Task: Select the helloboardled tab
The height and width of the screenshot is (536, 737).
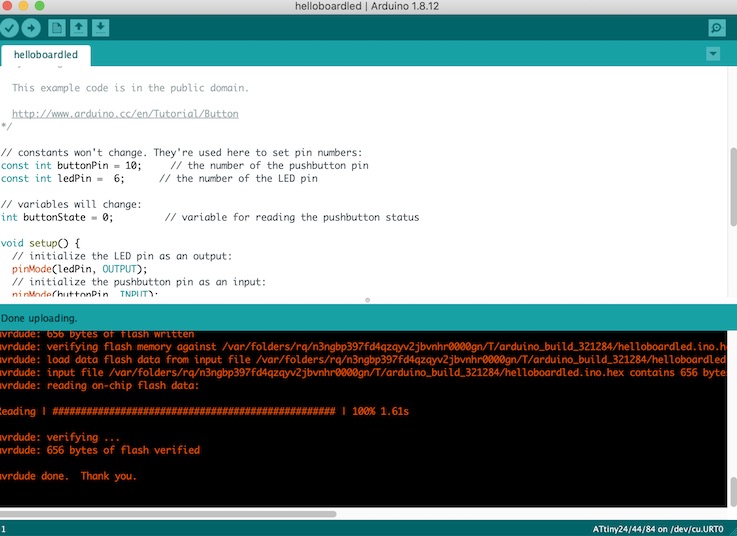Action: point(46,55)
